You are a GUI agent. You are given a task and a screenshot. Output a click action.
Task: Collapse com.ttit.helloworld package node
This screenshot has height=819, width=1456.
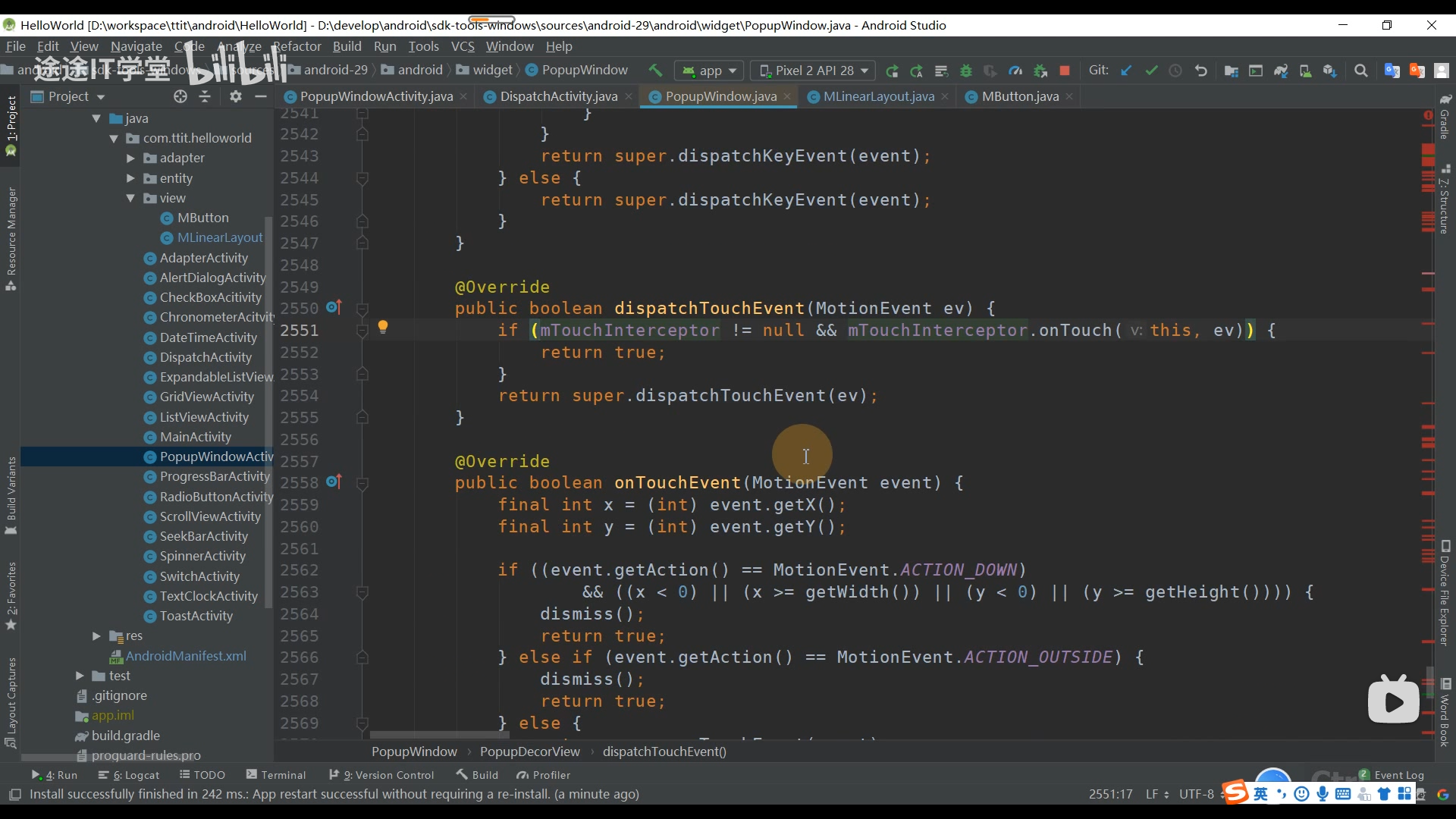tap(114, 138)
